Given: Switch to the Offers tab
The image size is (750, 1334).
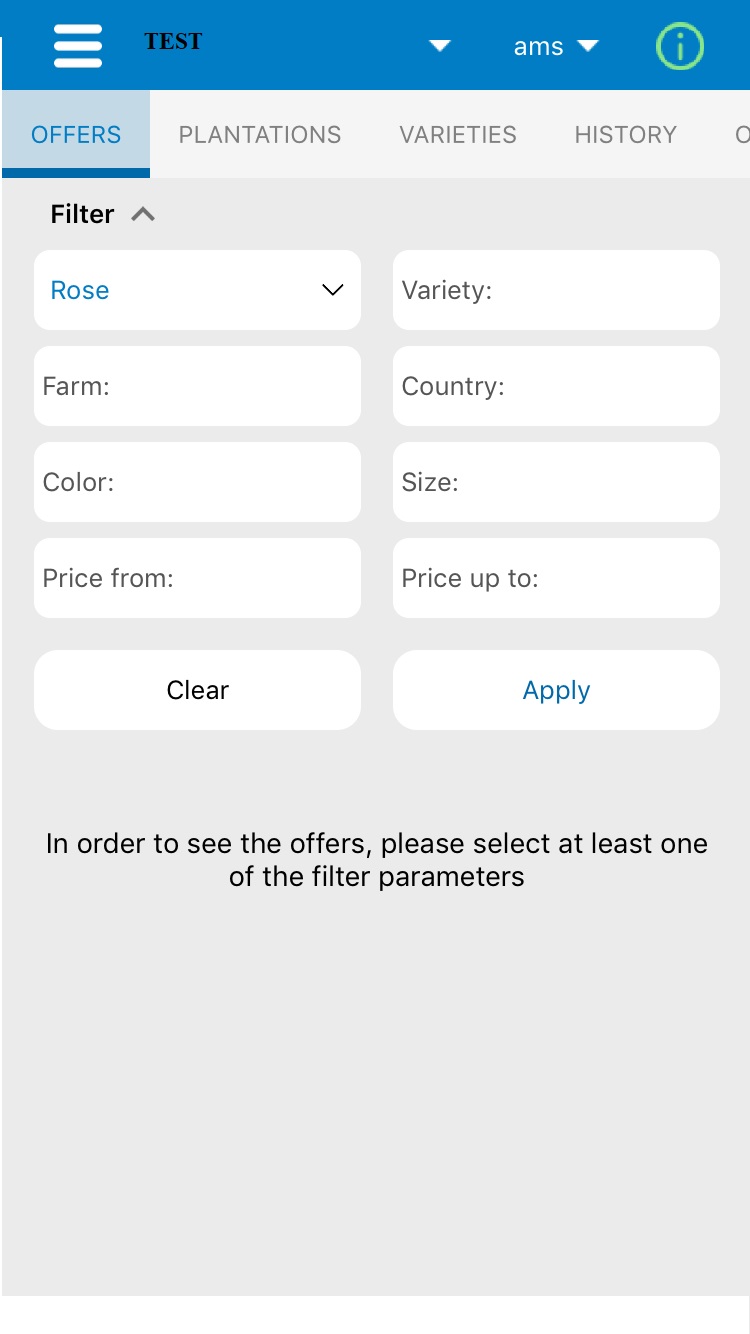Looking at the screenshot, I should (76, 135).
